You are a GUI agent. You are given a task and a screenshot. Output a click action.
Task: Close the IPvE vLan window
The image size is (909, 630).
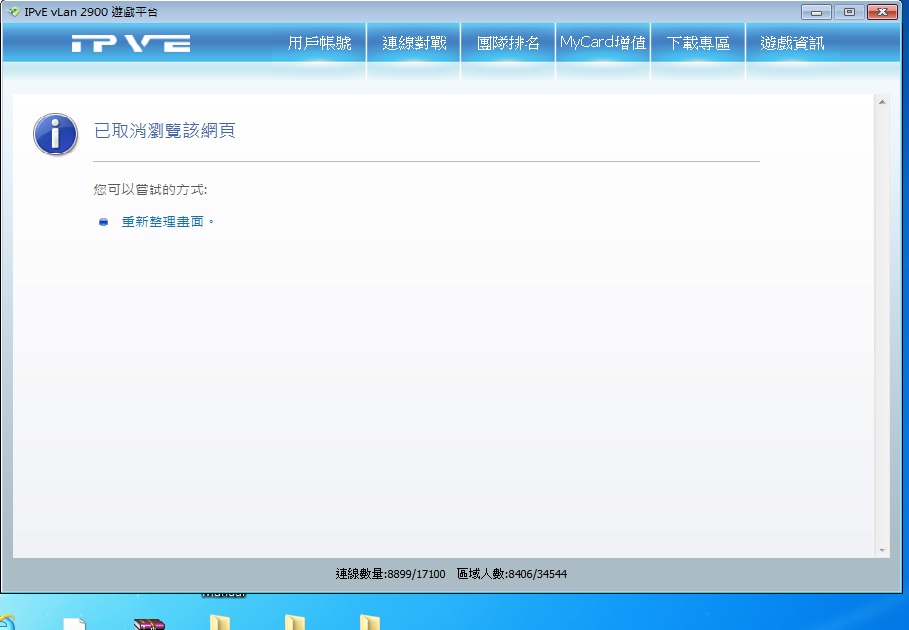(882, 12)
